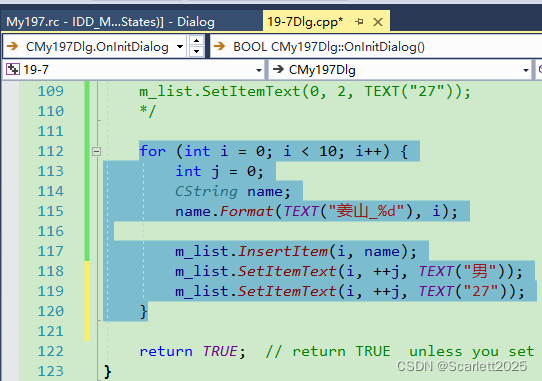The width and height of the screenshot is (542, 381).
Task: Click the navigate-up stepper arrow
Action: click(196, 41)
